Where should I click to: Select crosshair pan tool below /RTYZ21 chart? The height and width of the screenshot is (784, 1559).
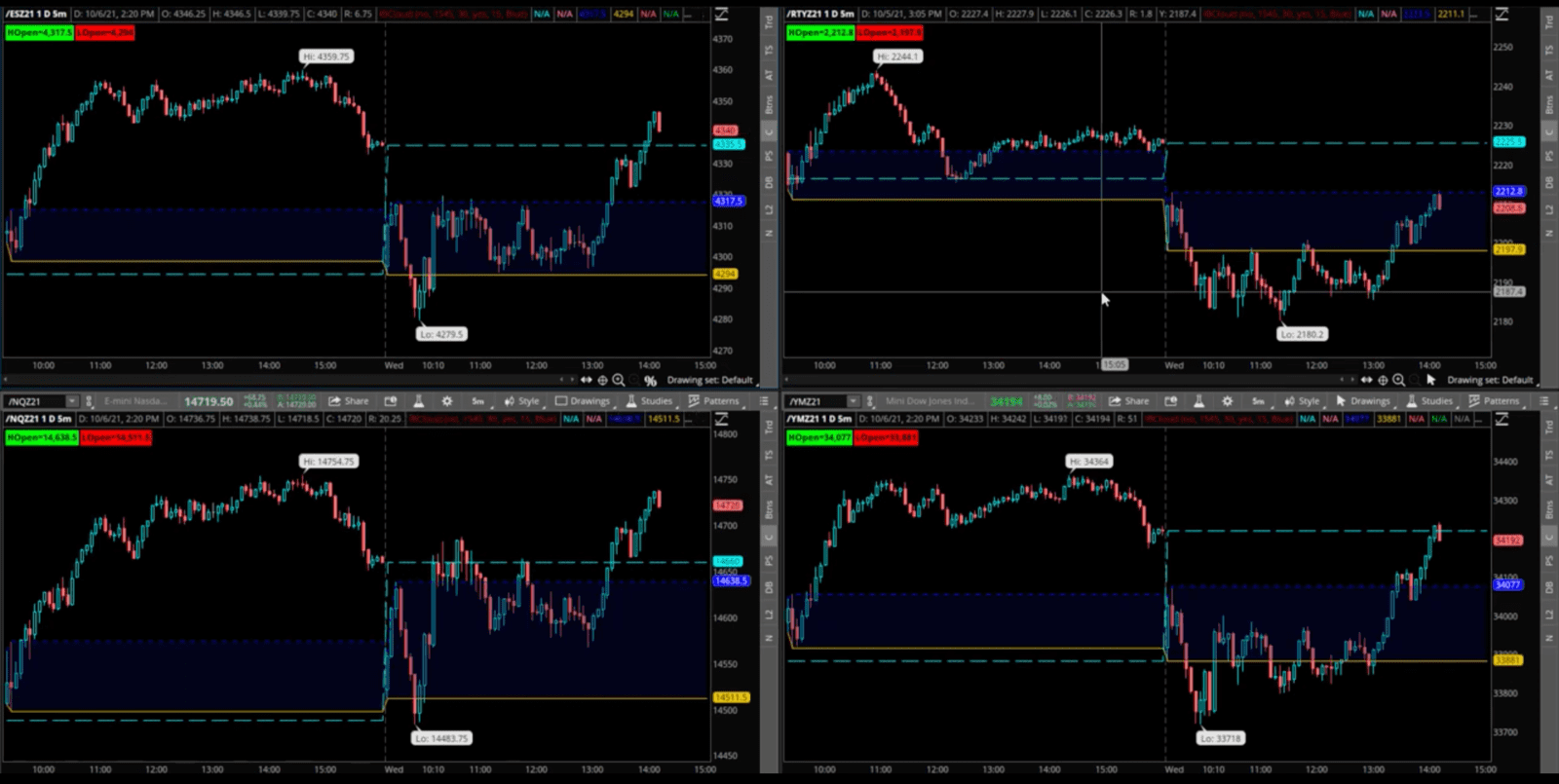1383,380
